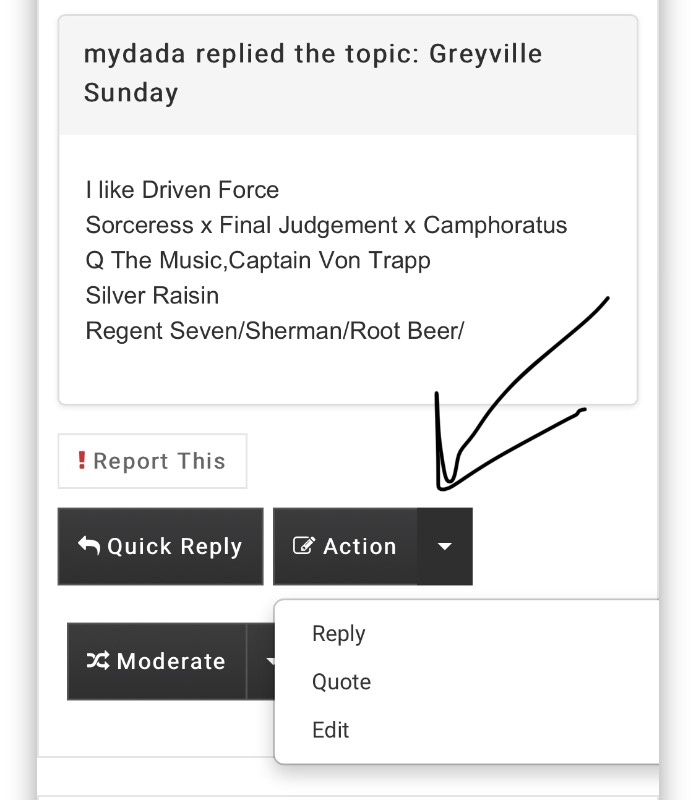Screen dimensions: 695x800
Task: Click the Action button label
Action: coord(360,546)
